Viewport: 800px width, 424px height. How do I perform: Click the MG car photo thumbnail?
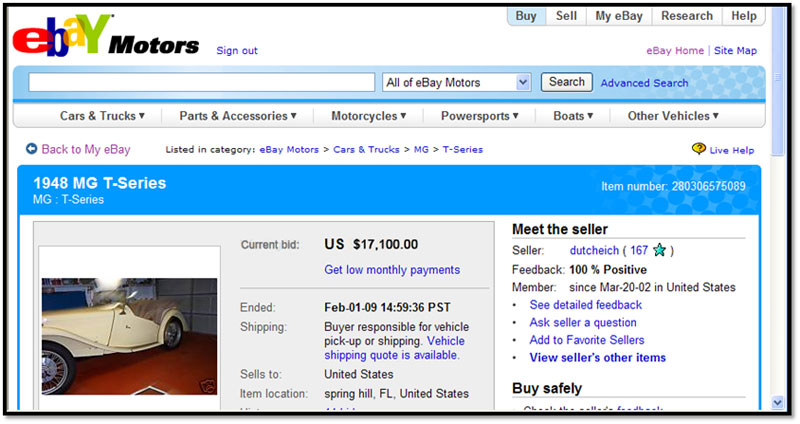pyautogui.click(x=129, y=336)
